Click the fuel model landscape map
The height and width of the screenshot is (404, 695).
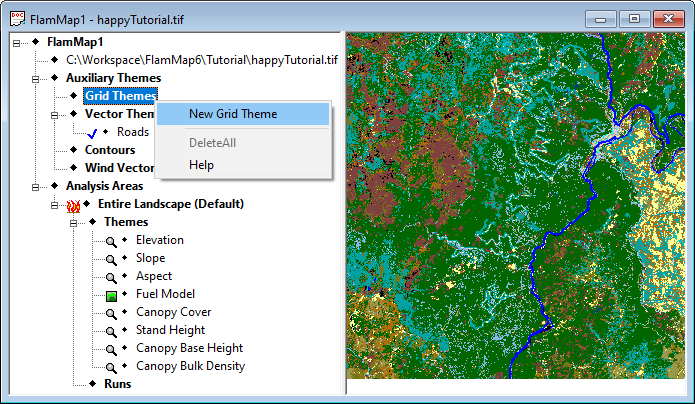[515, 206]
